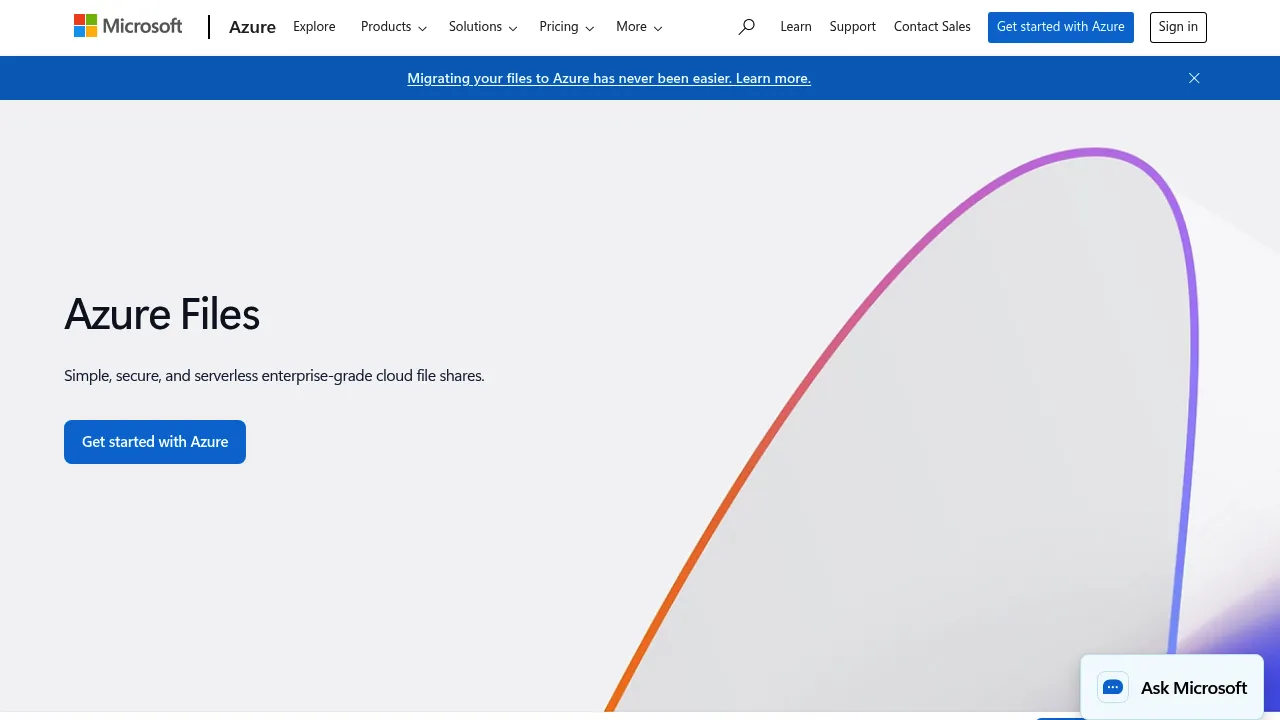The width and height of the screenshot is (1280, 720).
Task: Click the Microsoft logo
Action: [x=128, y=26]
